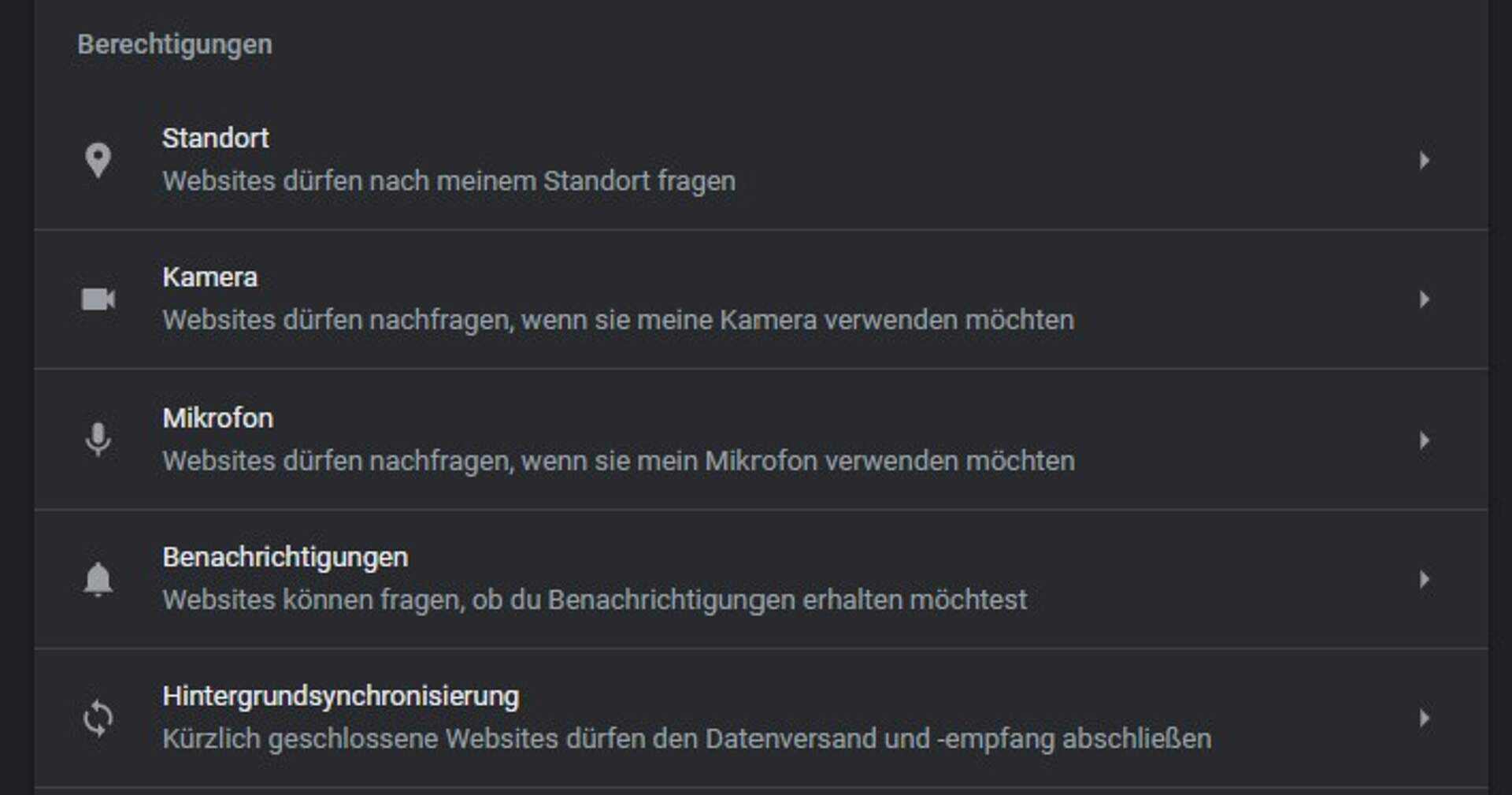Expand the Standort row arrow
1512x795 pixels.
click(x=1424, y=161)
